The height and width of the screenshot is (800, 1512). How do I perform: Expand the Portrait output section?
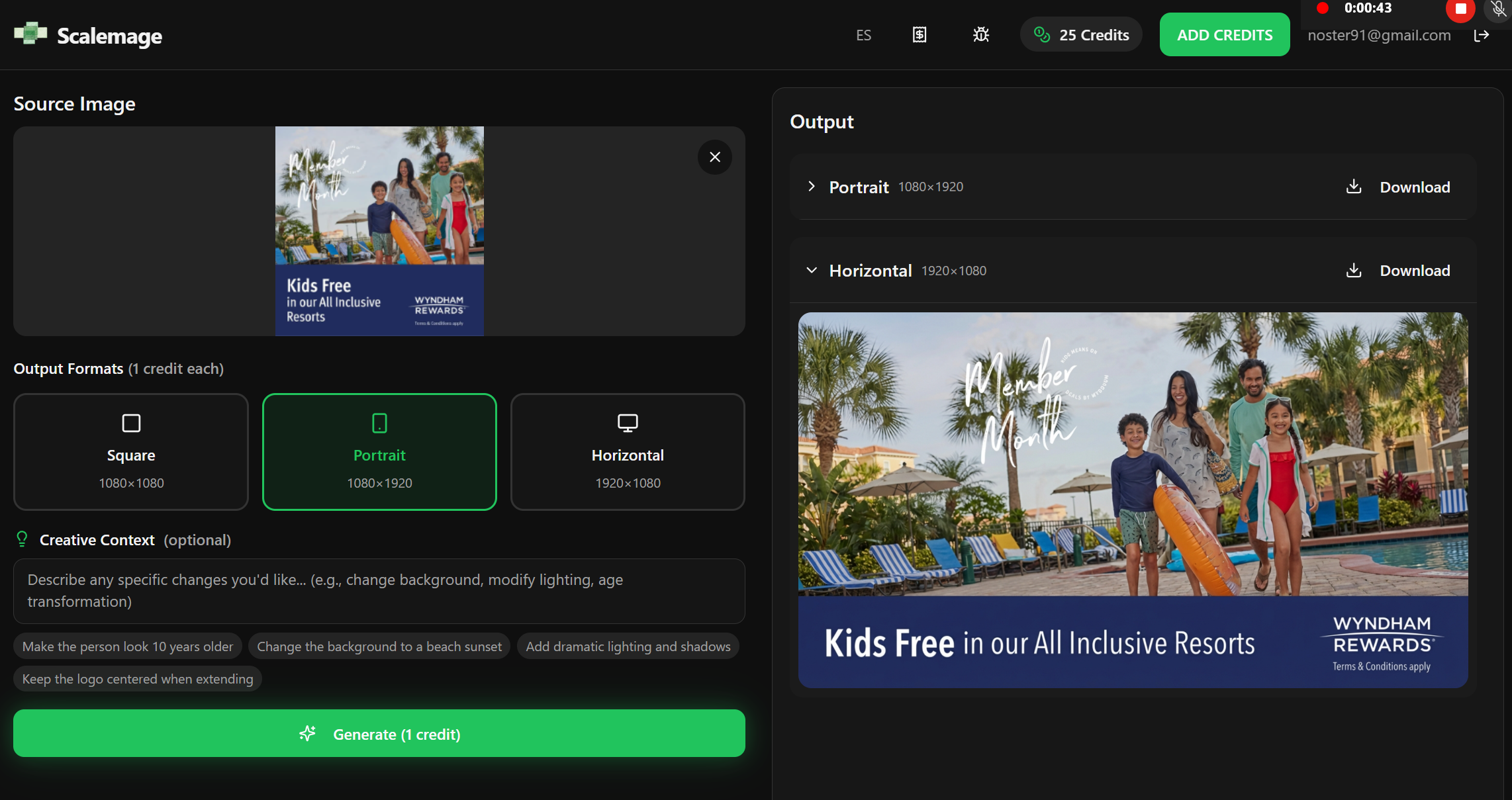click(812, 187)
